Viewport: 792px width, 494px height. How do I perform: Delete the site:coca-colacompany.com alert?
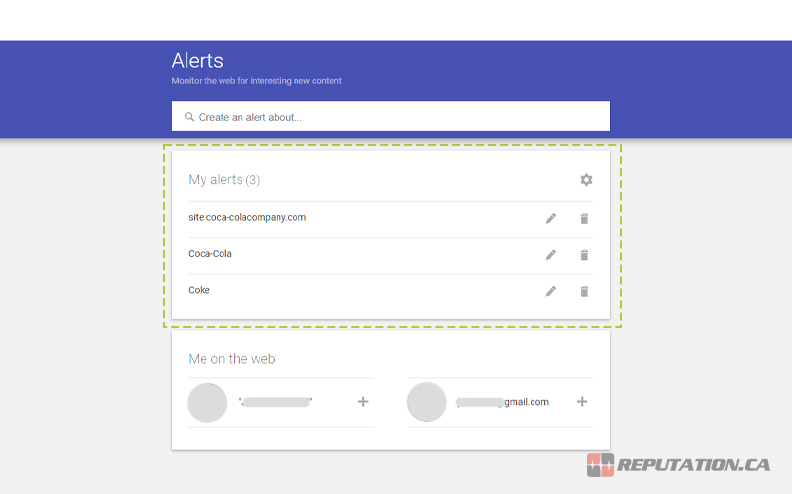pyautogui.click(x=584, y=218)
